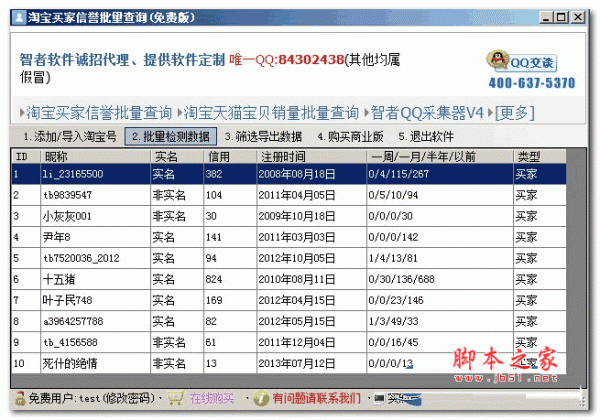Screen dimensions: 600x420
Task: Click the QQ交谈 penguin chat icon
Action: tap(521, 62)
